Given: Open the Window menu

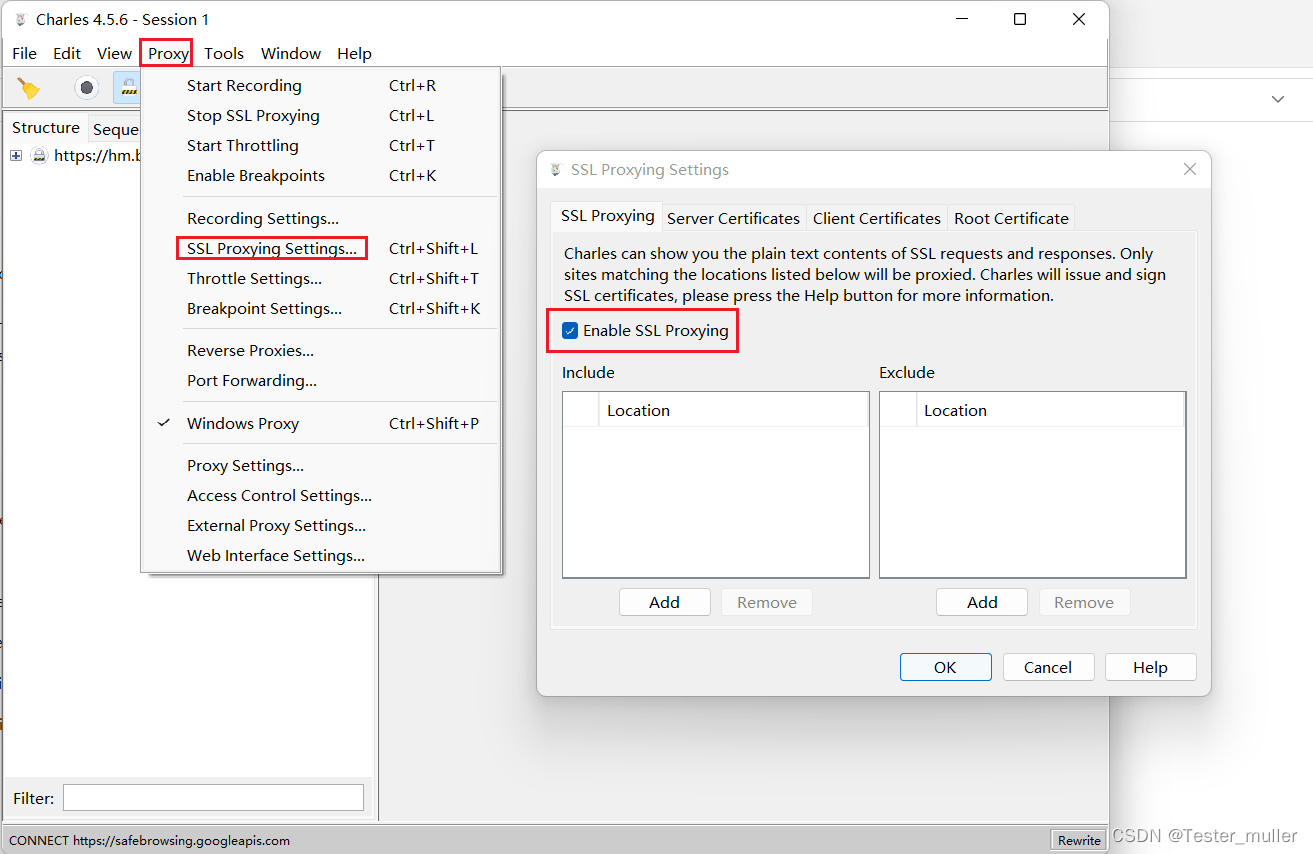Looking at the screenshot, I should click(291, 54).
